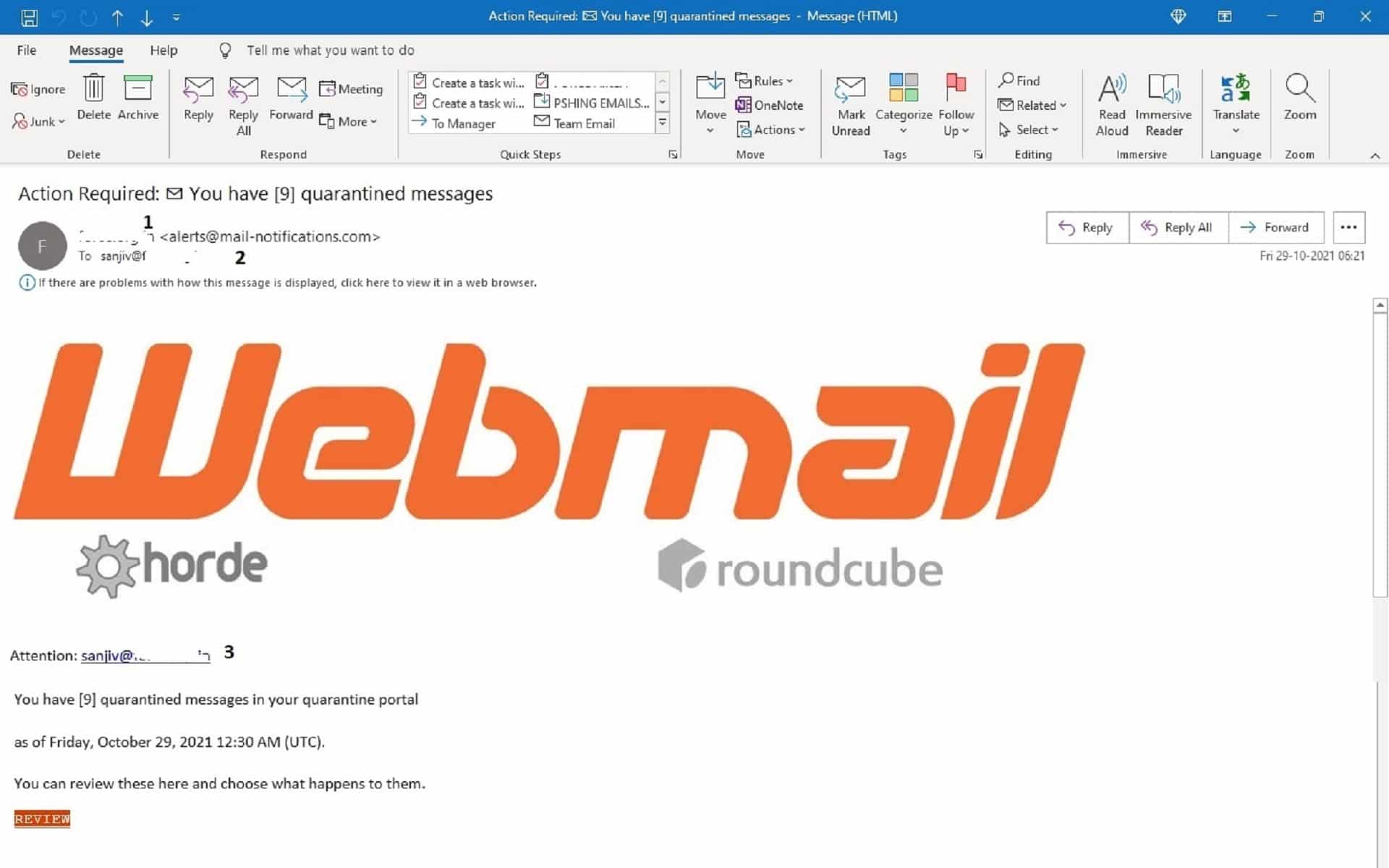Select the To Manager quick step
Image resolution: width=1389 pixels, height=868 pixels.
(x=454, y=124)
